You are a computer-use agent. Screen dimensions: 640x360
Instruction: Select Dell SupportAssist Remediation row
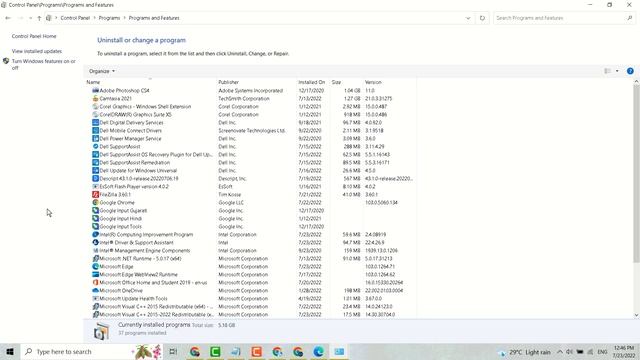coord(250,162)
